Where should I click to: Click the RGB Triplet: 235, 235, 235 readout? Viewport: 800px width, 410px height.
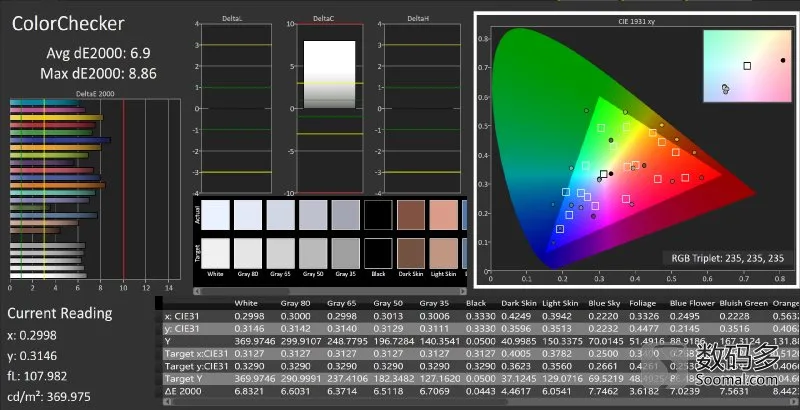coord(728,259)
